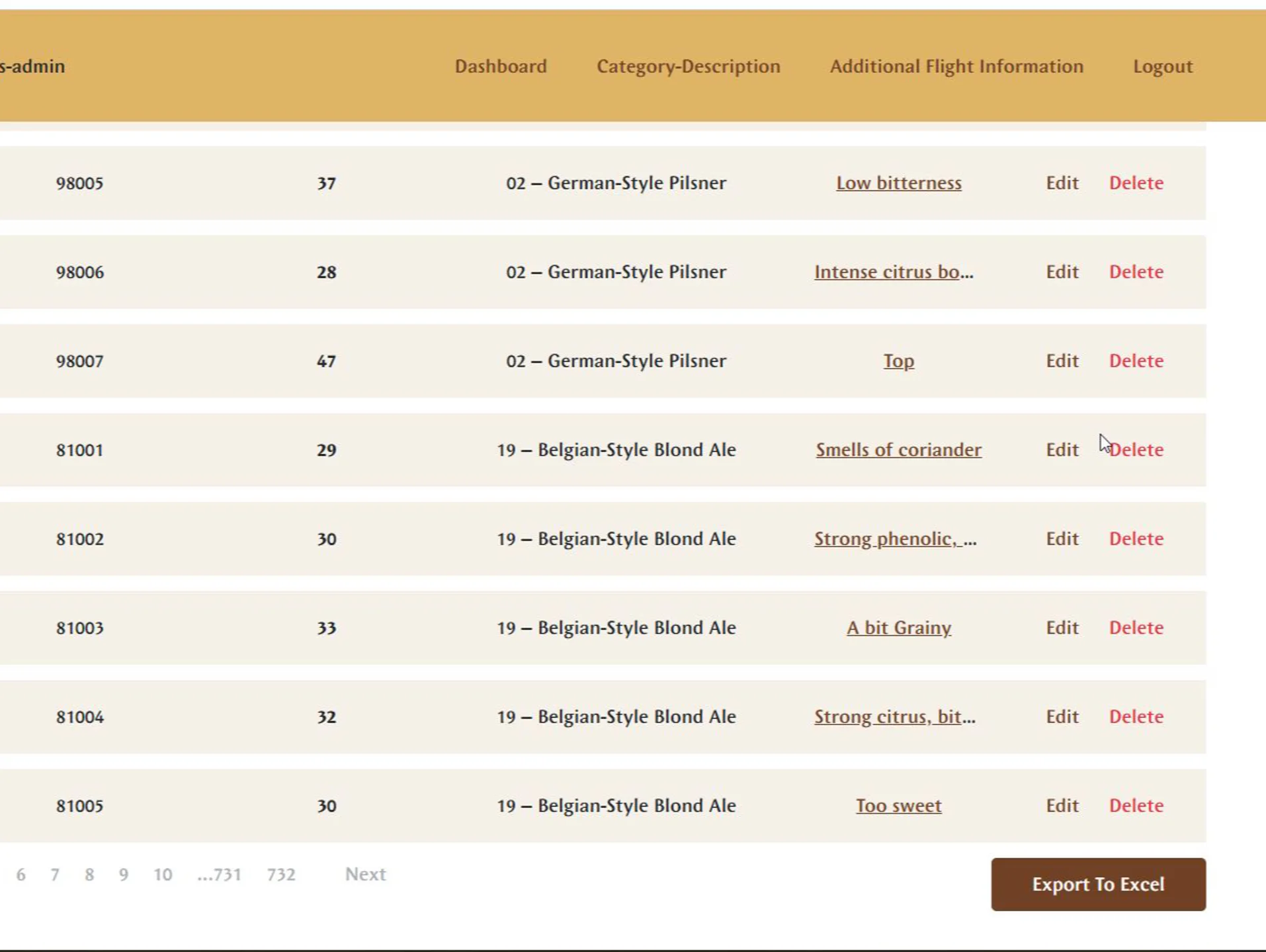Delete entry 81004
The height and width of the screenshot is (952, 1266).
coord(1136,716)
